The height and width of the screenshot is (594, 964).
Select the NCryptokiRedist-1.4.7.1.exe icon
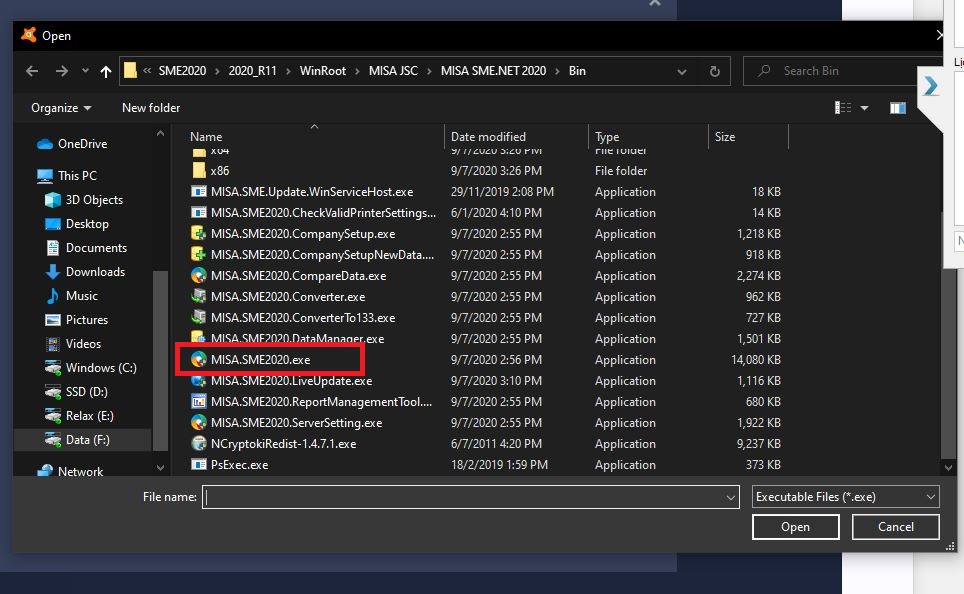pyautogui.click(x=199, y=444)
